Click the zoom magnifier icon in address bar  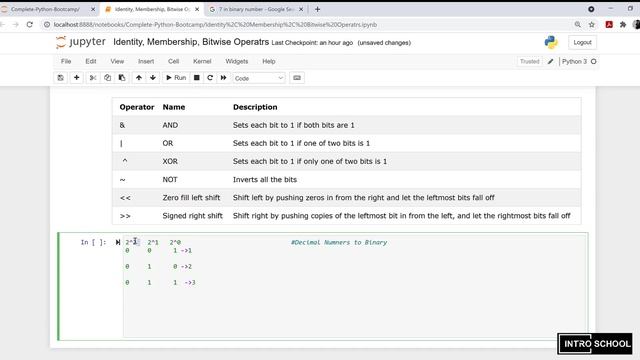pyautogui.click(x=578, y=24)
